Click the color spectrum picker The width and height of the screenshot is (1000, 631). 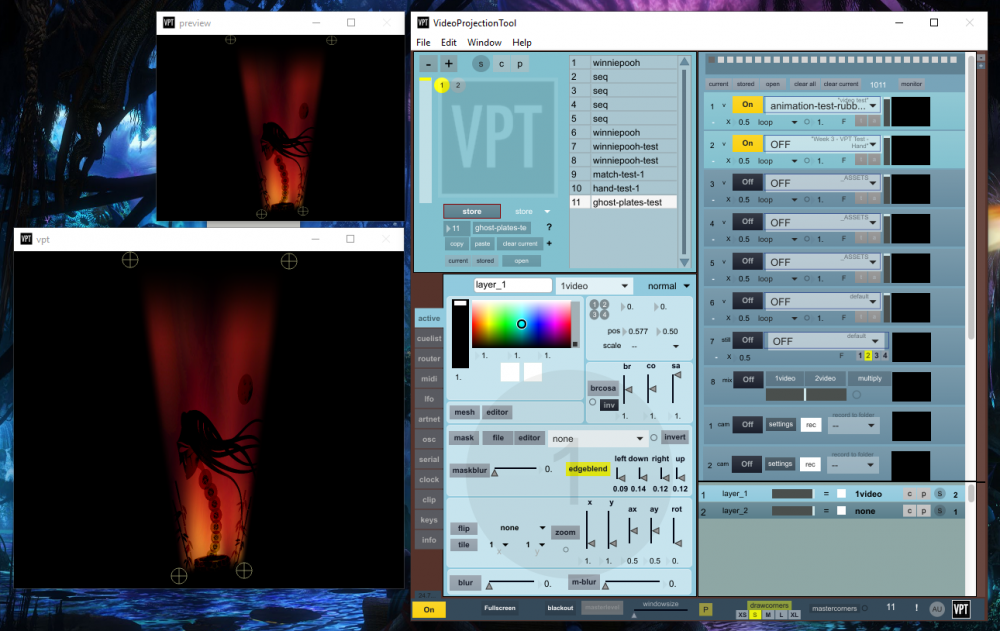click(521, 324)
